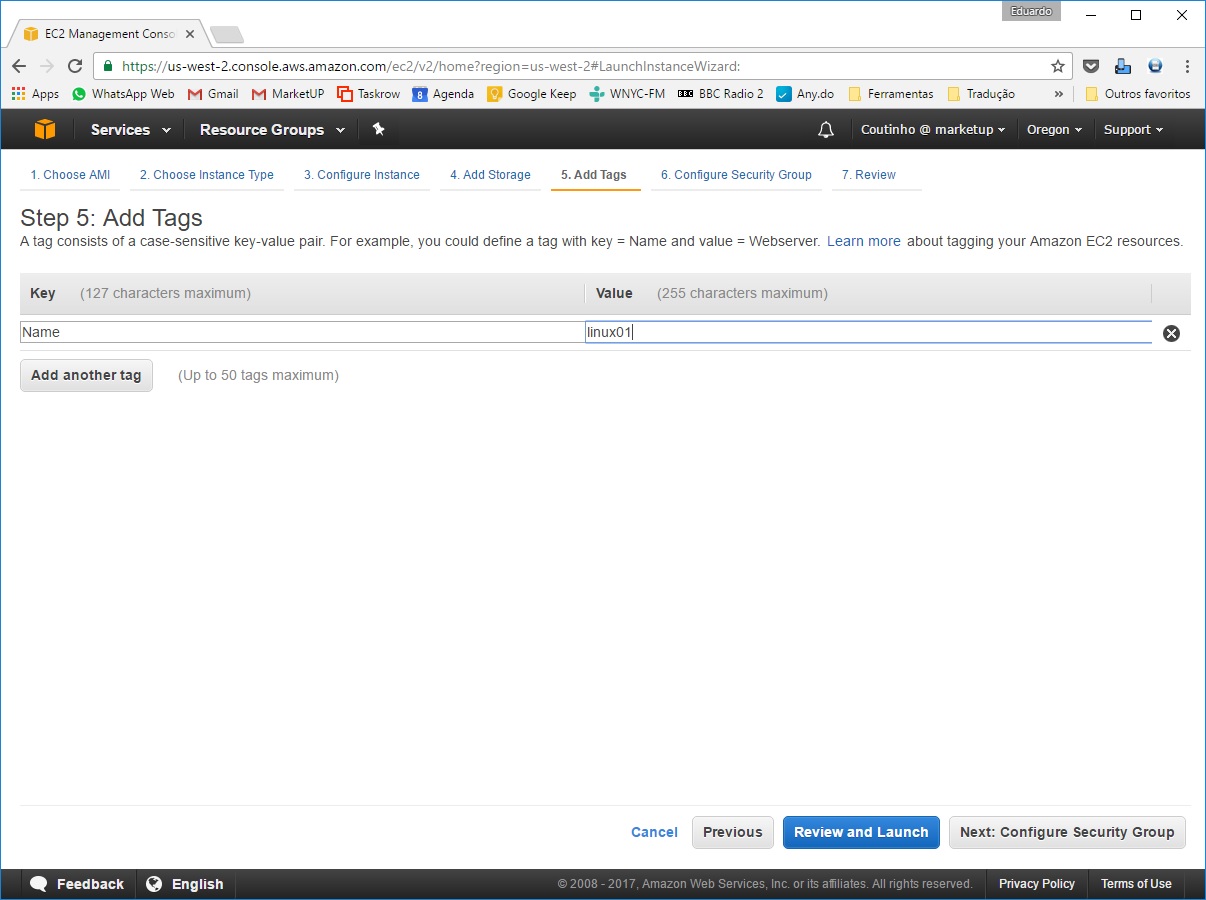Remove the Name tag with the X icon
The height and width of the screenshot is (900, 1206).
click(1171, 333)
